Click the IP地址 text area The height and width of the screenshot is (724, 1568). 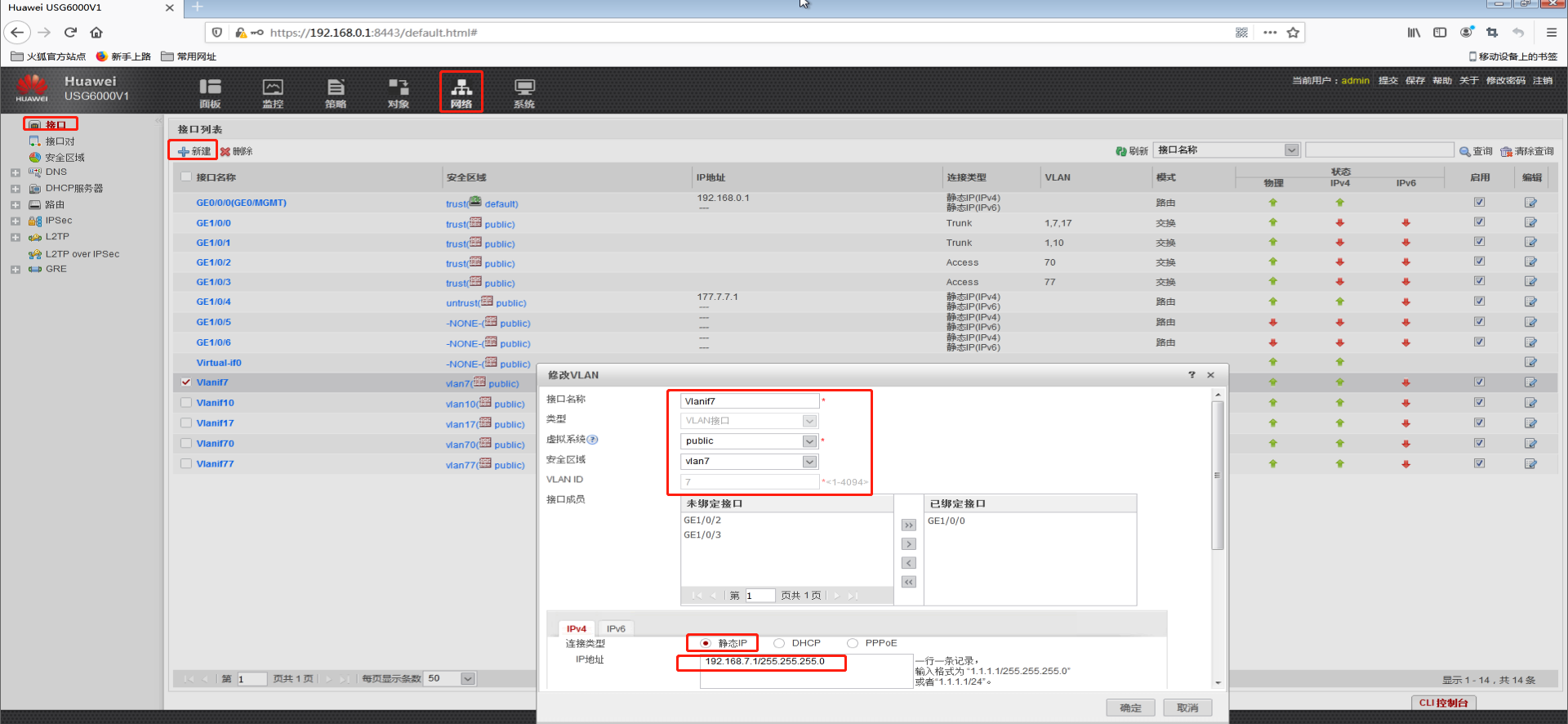point(806,671)
